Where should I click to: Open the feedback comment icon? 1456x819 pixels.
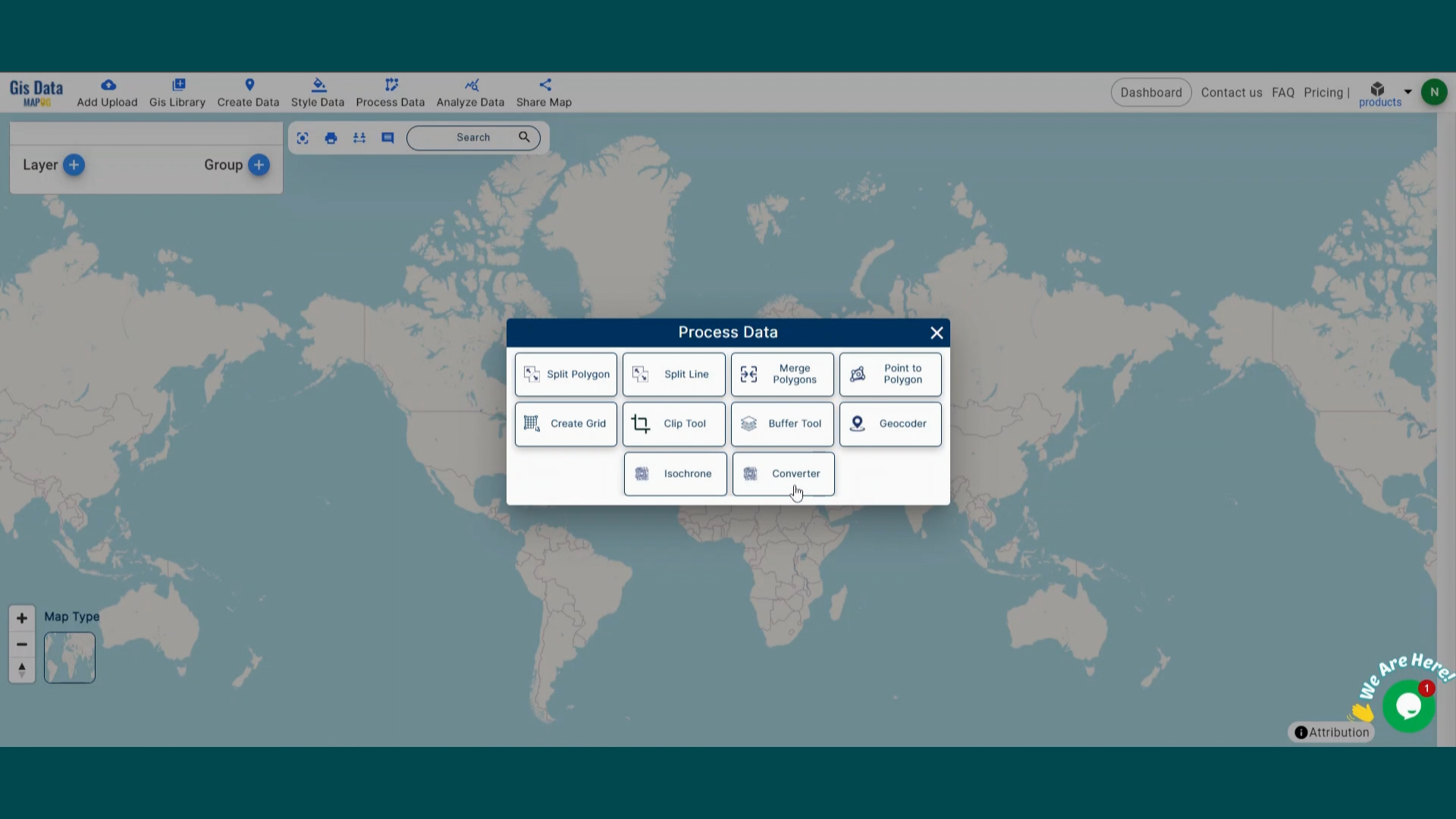click(x=388, y=137)
